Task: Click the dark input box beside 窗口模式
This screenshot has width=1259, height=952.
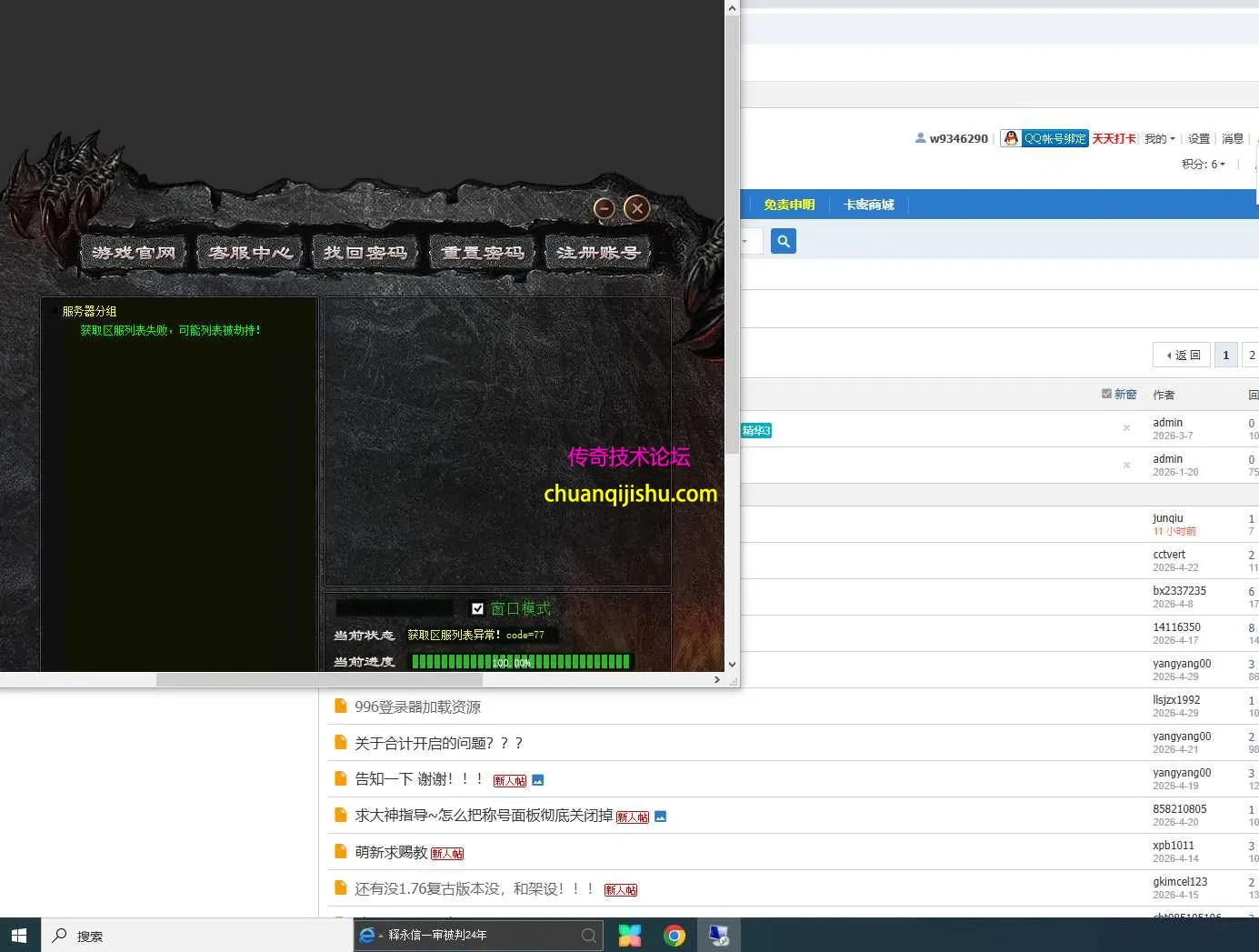Action: pyautogui.click(x=395, y=608)
